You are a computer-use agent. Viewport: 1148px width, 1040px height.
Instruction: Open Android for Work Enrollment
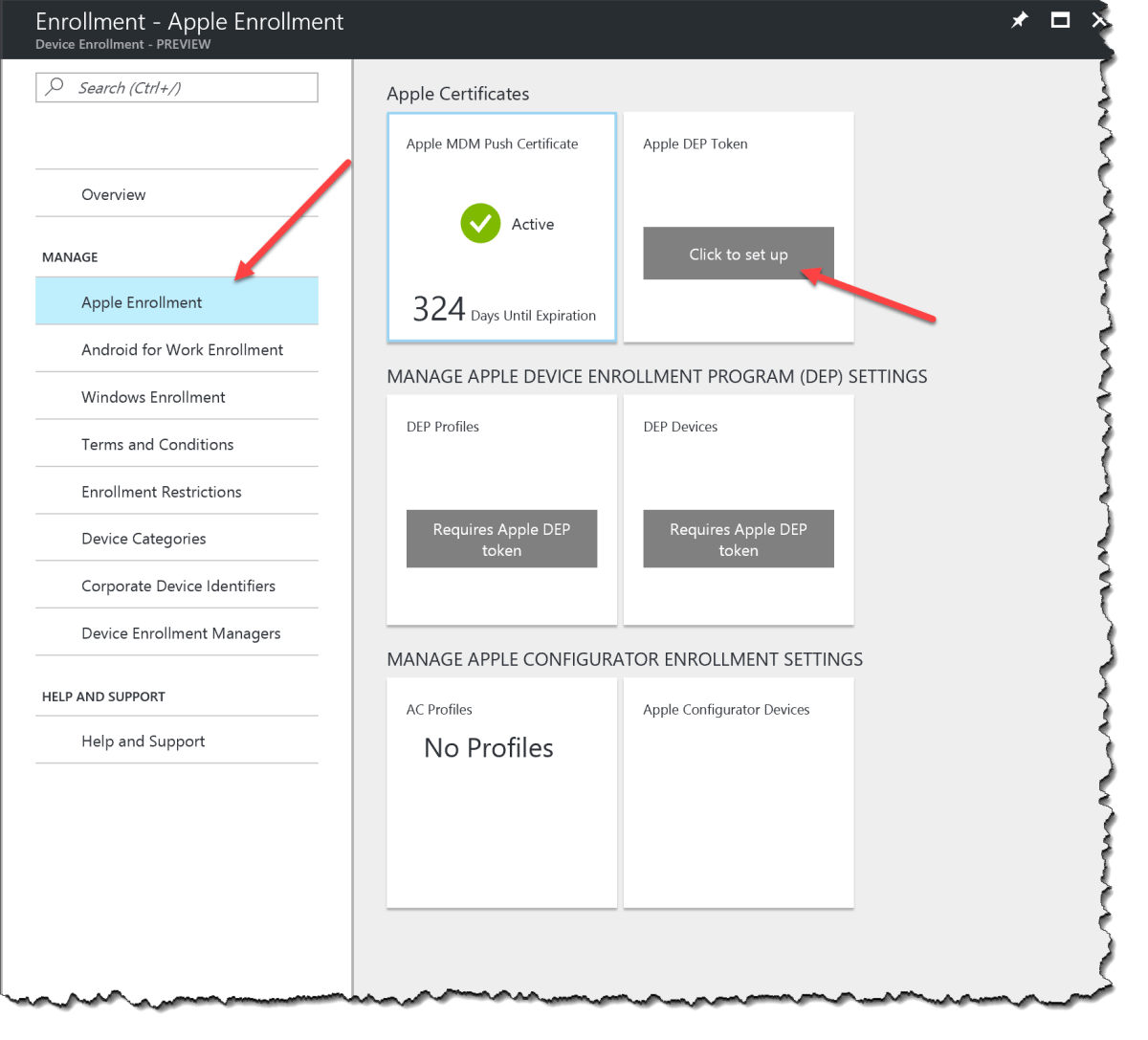point(182,349)
